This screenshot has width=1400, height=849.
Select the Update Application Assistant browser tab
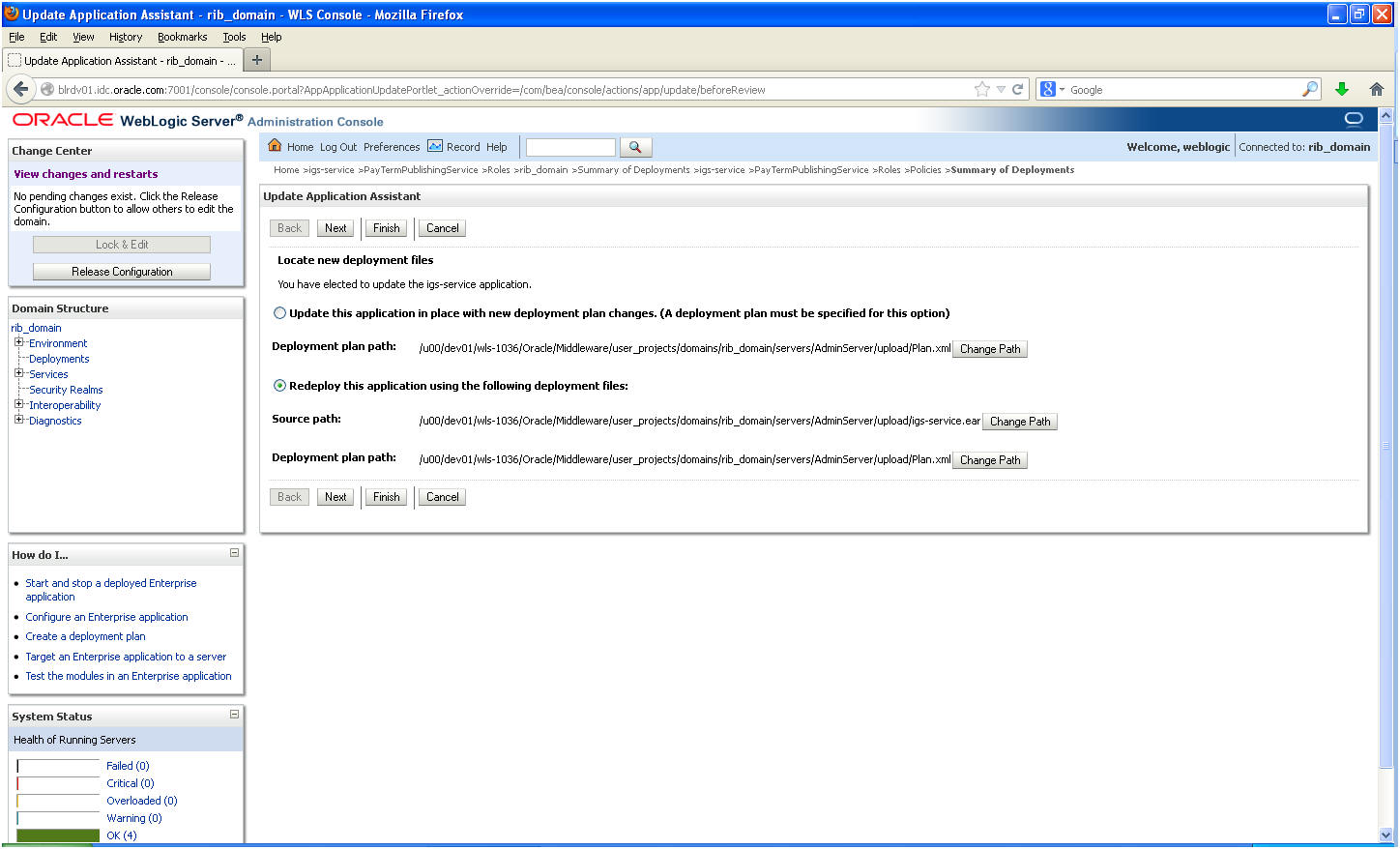(122, 60)
